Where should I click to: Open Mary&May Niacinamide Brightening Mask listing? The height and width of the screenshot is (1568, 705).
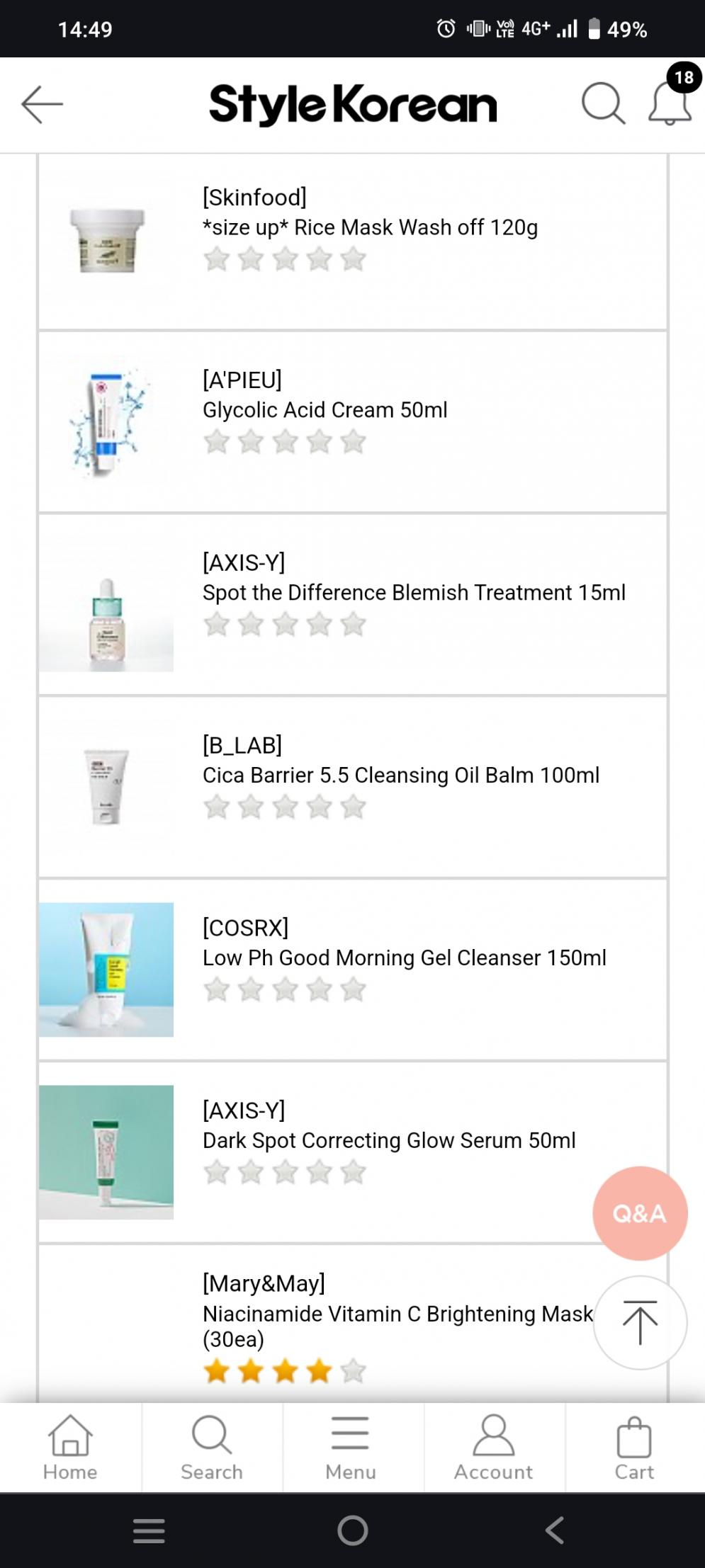397,1314
